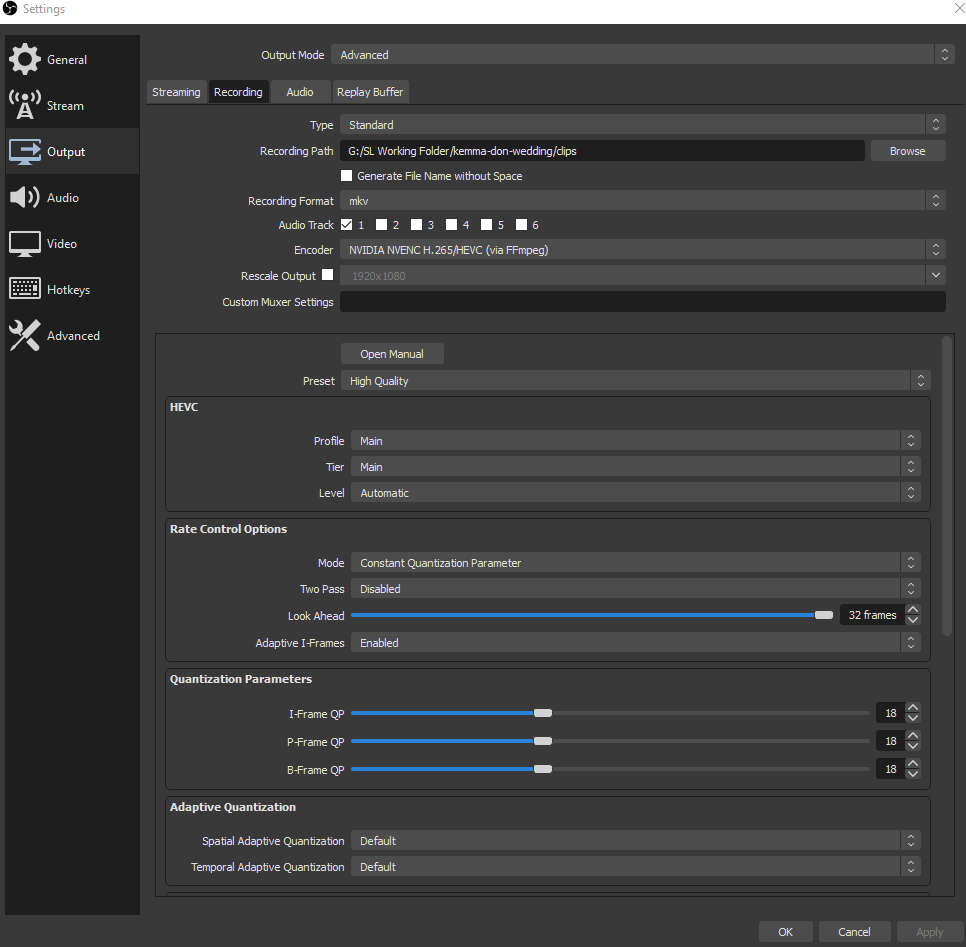966x947 pixels.
Task: Check audio track 3
Action: 416,224
